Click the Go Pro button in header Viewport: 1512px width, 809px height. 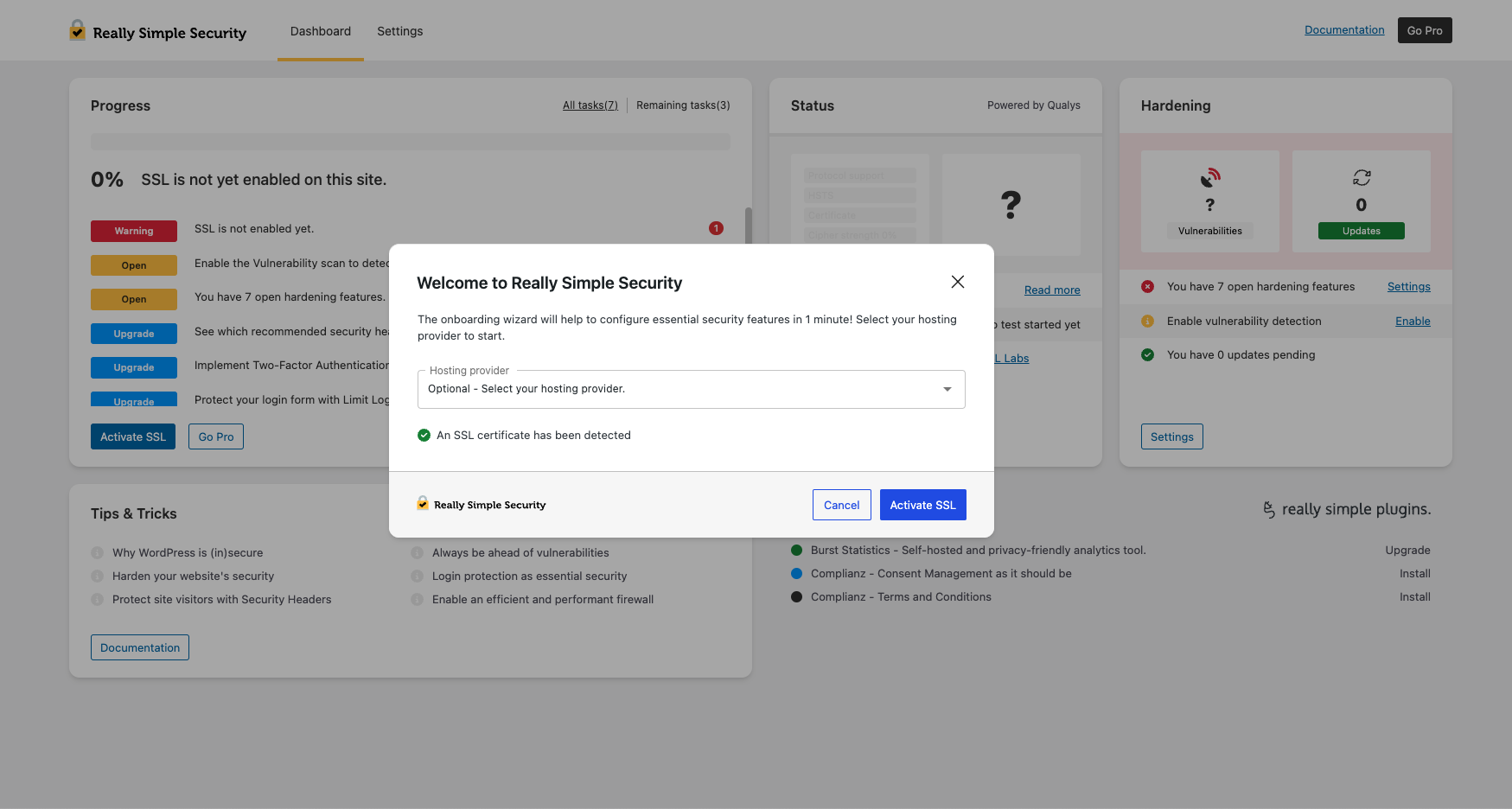[1425, 30]
